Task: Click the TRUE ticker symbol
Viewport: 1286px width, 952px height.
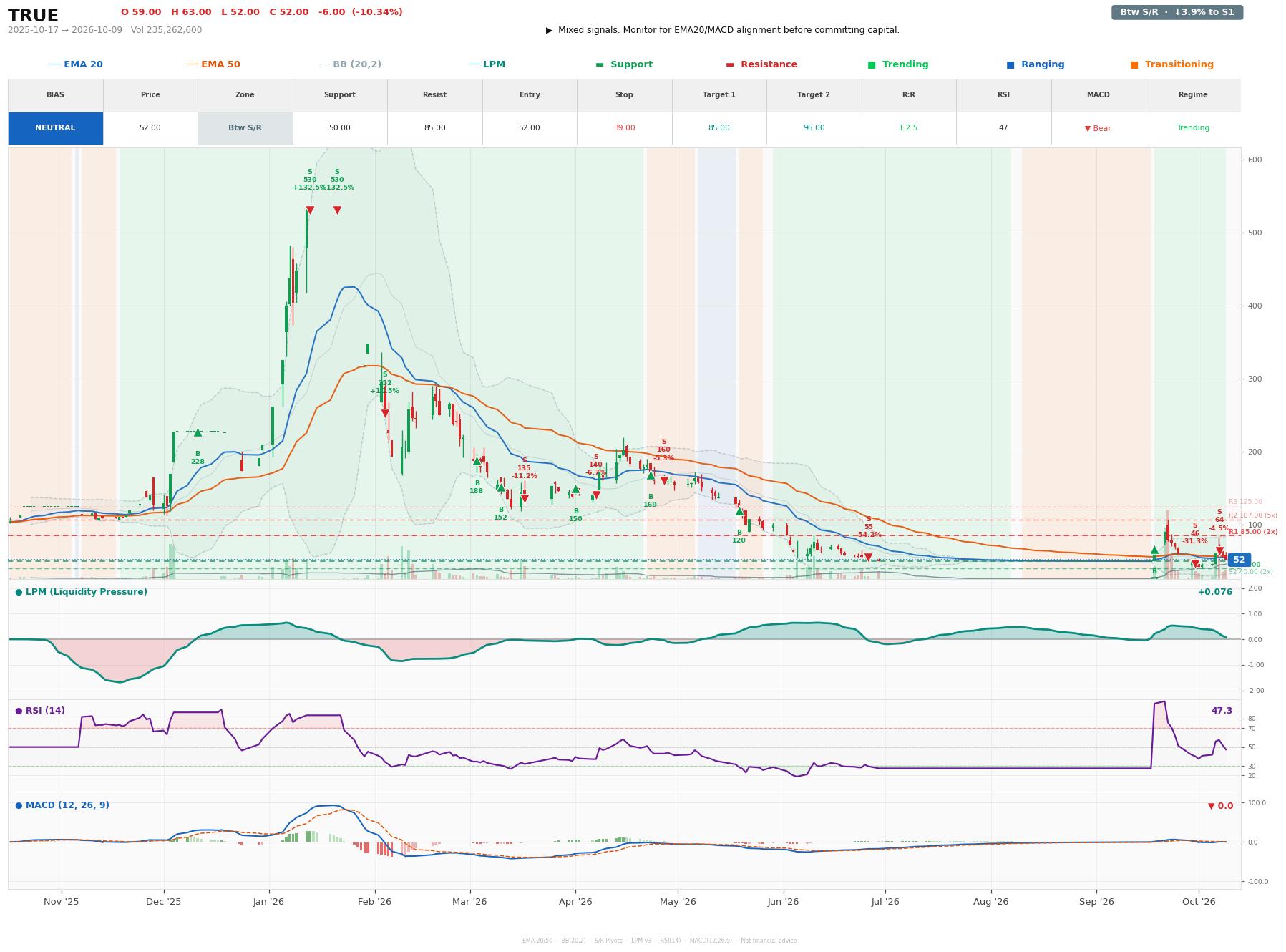Action: (x=33, y=16)
